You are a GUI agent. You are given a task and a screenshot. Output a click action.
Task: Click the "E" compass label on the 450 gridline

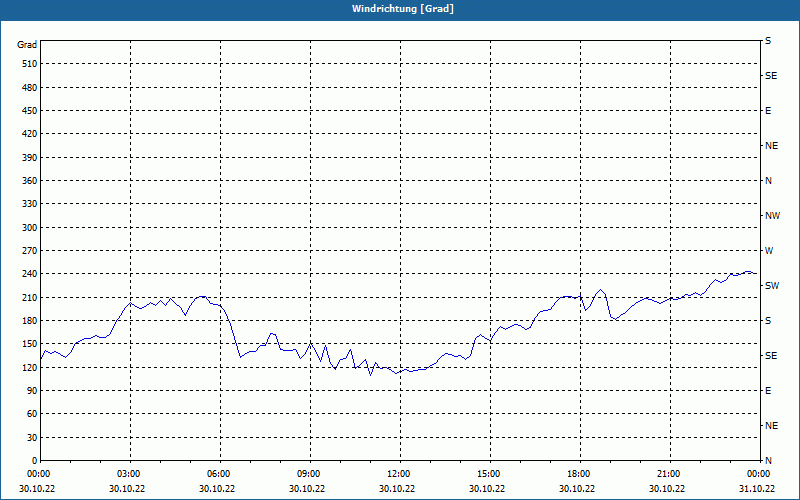(768, 111)
